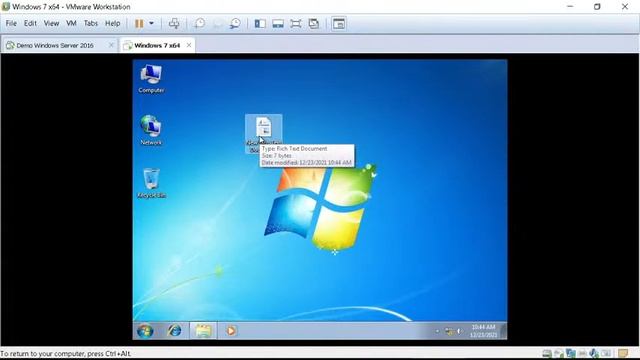Open the power options dropdown arrow

click(151, 24)
